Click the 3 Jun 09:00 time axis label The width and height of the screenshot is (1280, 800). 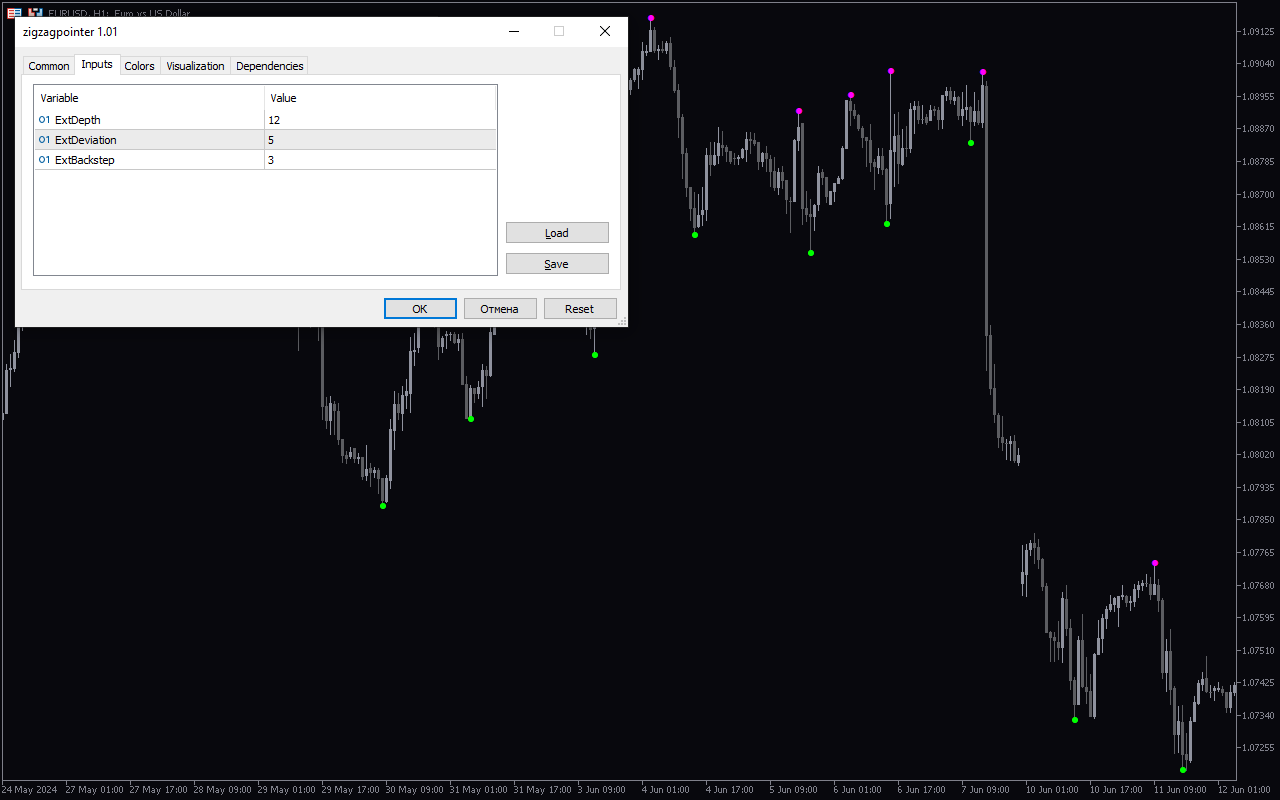click(602, 789)
